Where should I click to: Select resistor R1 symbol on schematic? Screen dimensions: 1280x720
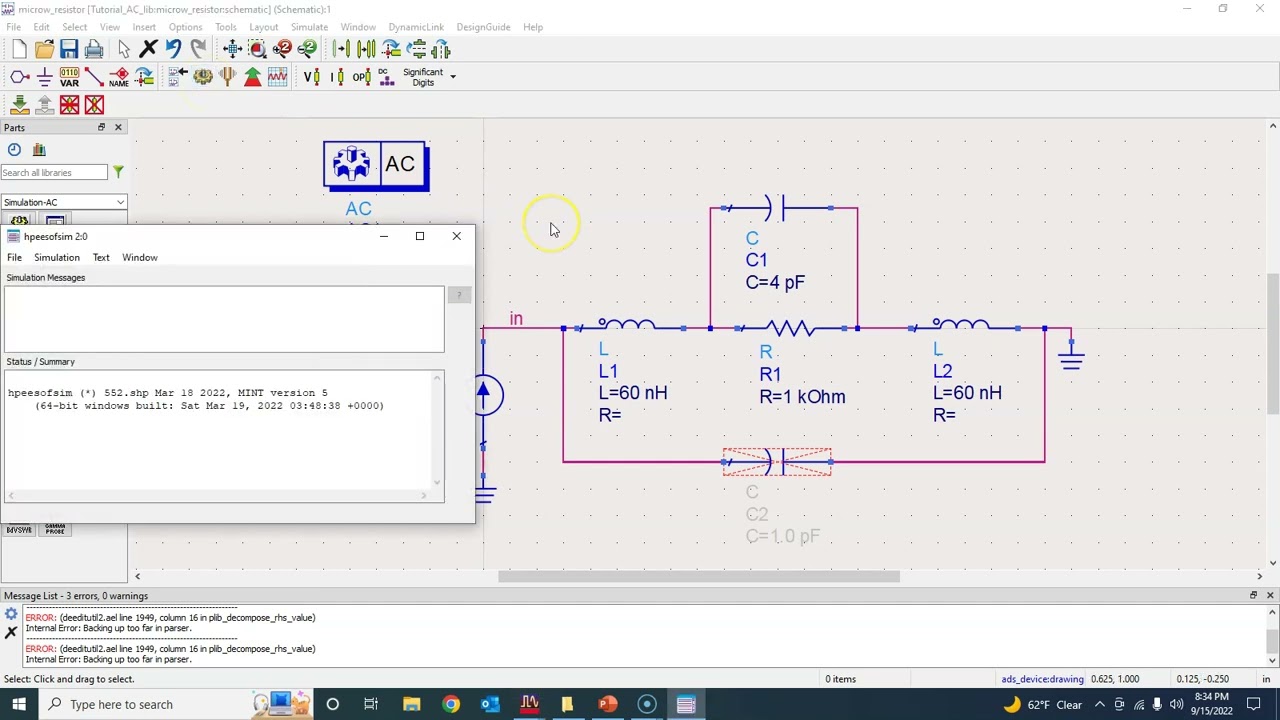792,328
